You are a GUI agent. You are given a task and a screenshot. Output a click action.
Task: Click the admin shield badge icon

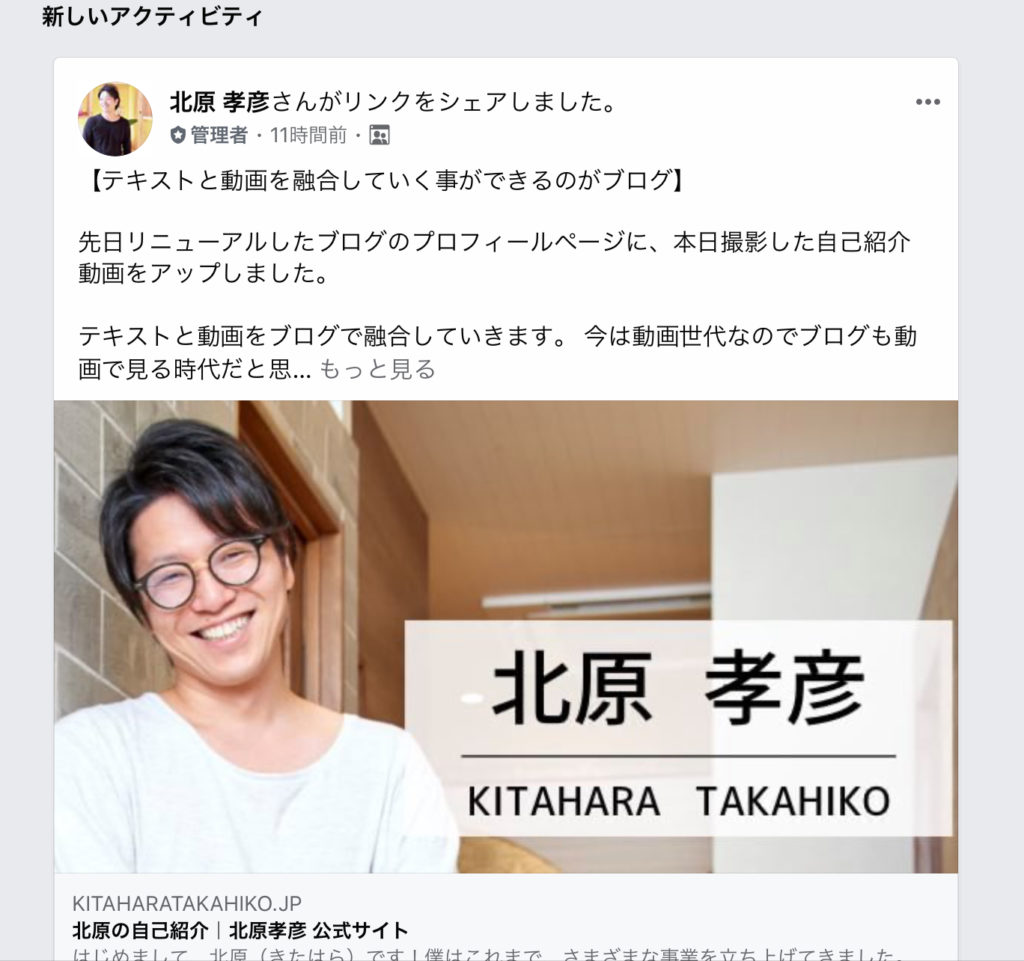click(x=178, y=135)
